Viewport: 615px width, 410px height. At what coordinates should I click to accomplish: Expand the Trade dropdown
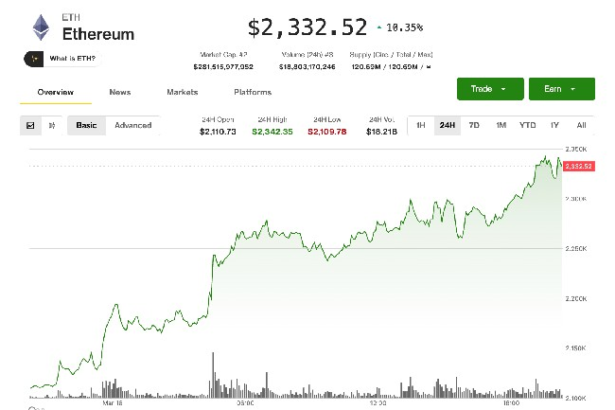488,89
